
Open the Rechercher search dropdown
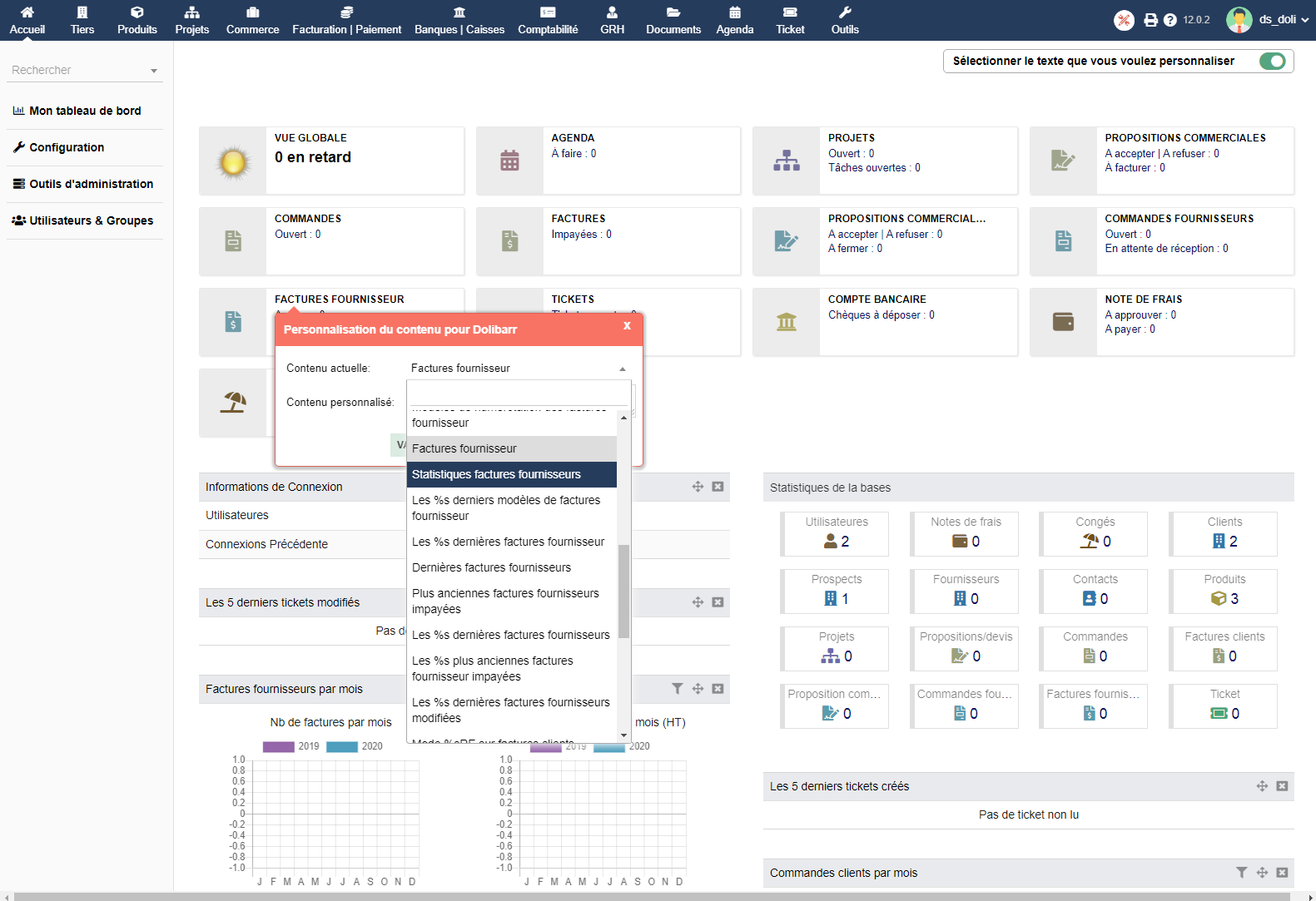85,70
